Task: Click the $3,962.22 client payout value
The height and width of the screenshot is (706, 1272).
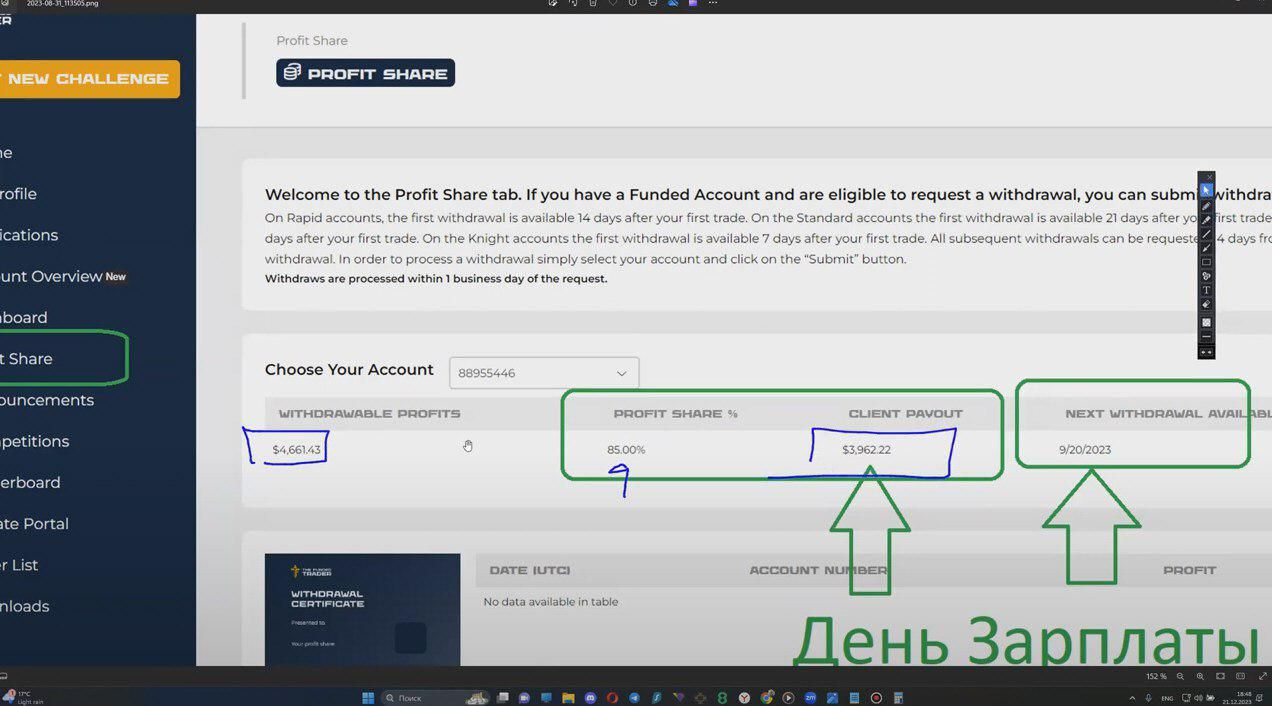Action: point(866,450)
